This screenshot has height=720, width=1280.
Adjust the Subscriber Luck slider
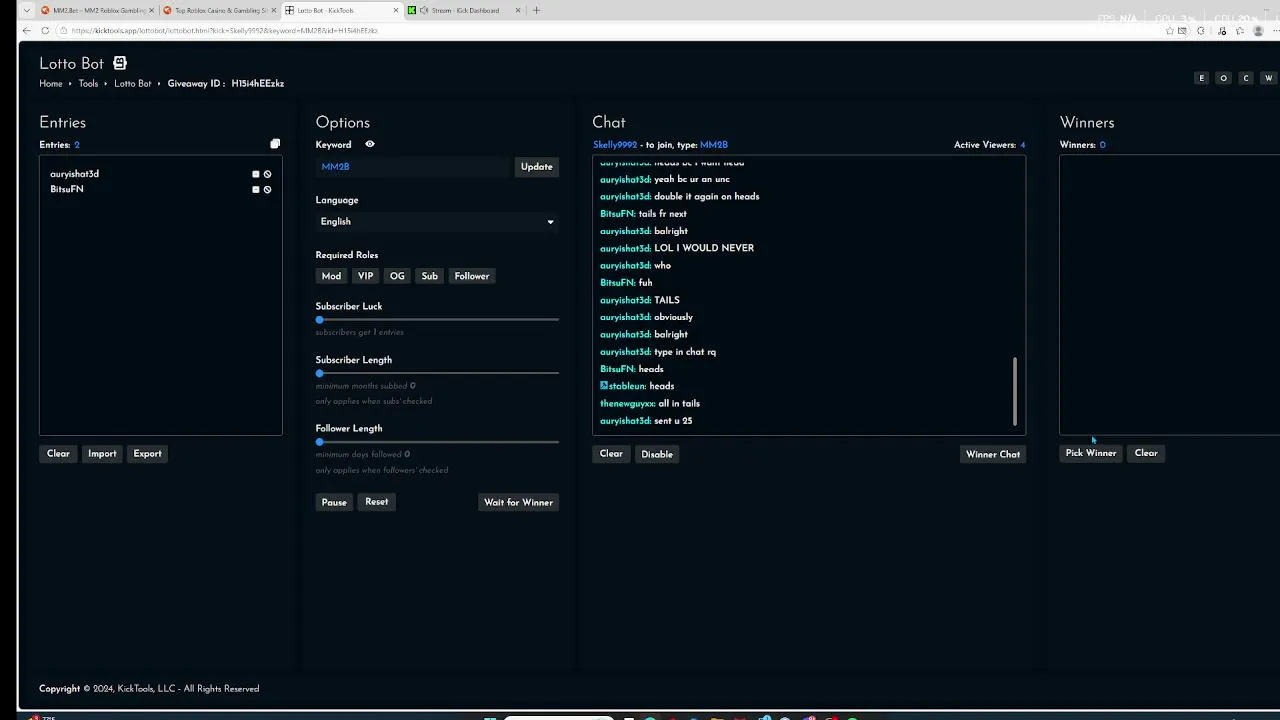point(437,319)
